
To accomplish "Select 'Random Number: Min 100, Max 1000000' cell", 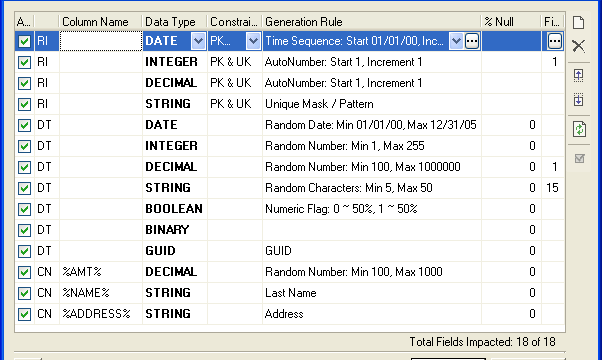I will [372, 167].
